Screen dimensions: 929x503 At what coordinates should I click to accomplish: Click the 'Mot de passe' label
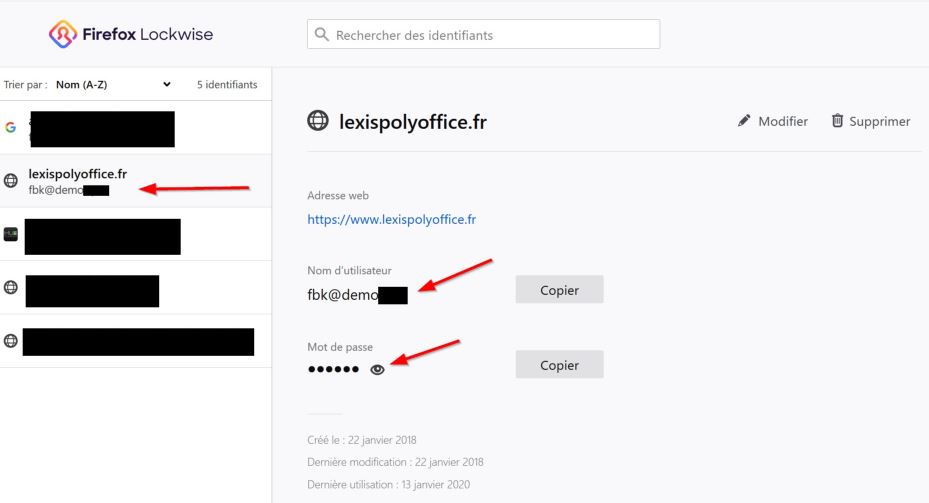coord(340,347)
